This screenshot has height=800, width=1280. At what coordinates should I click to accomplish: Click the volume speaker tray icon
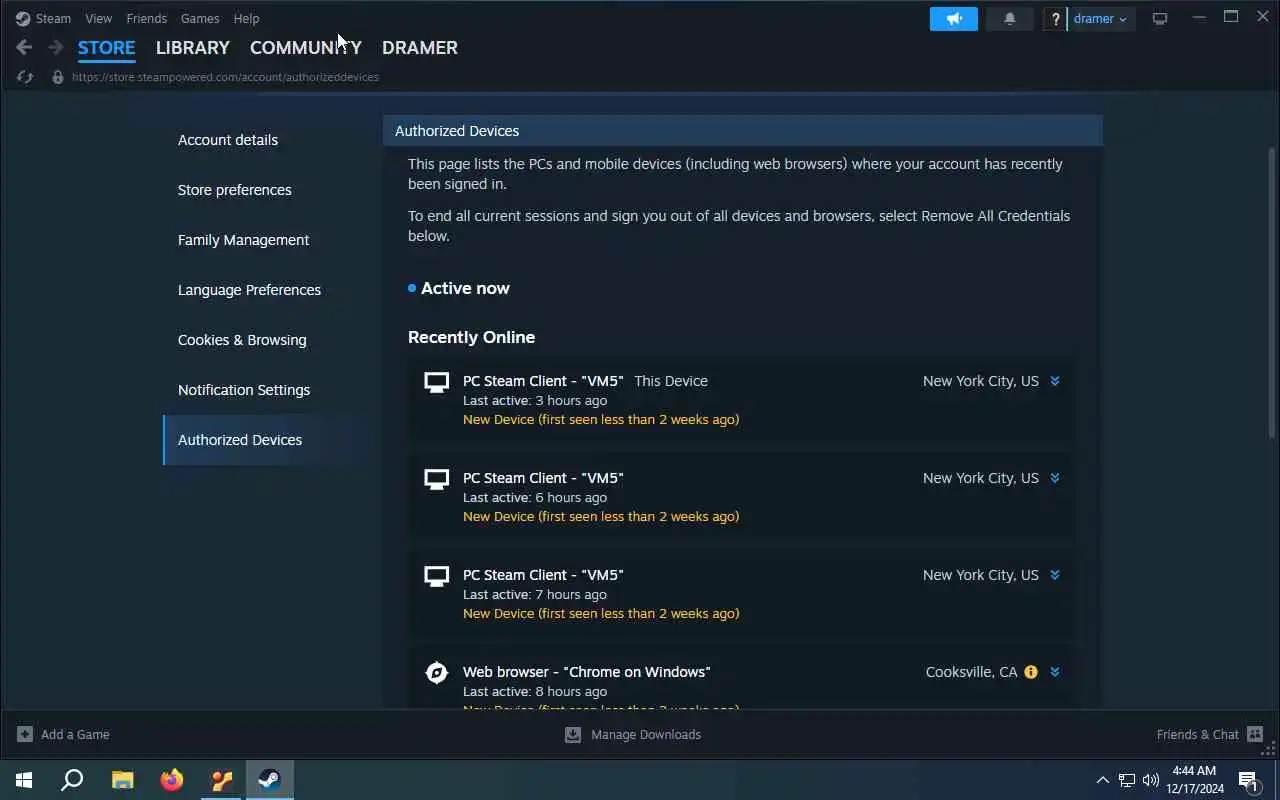click(1151, 780)
